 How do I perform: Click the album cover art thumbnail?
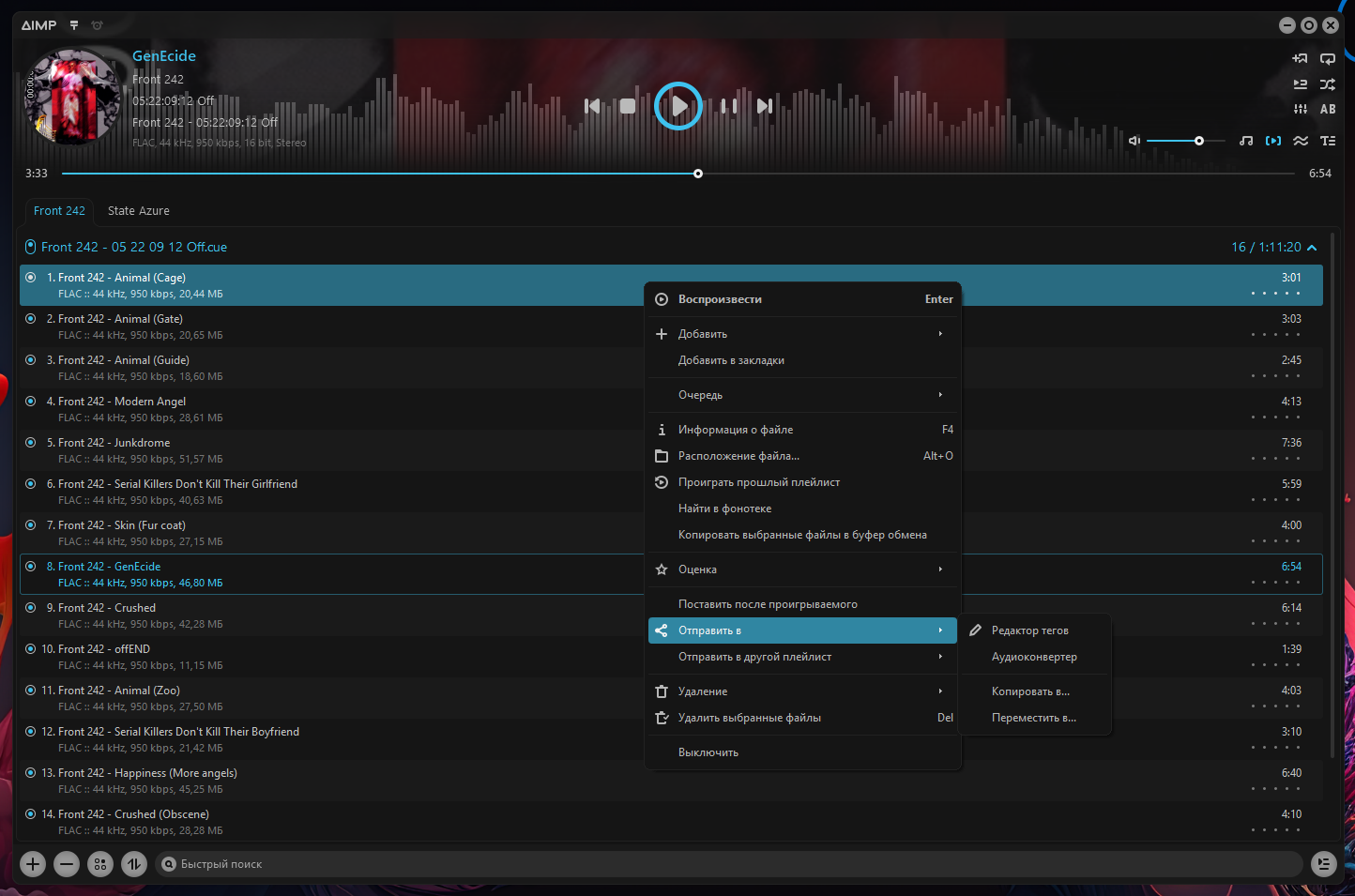point(71,97)
